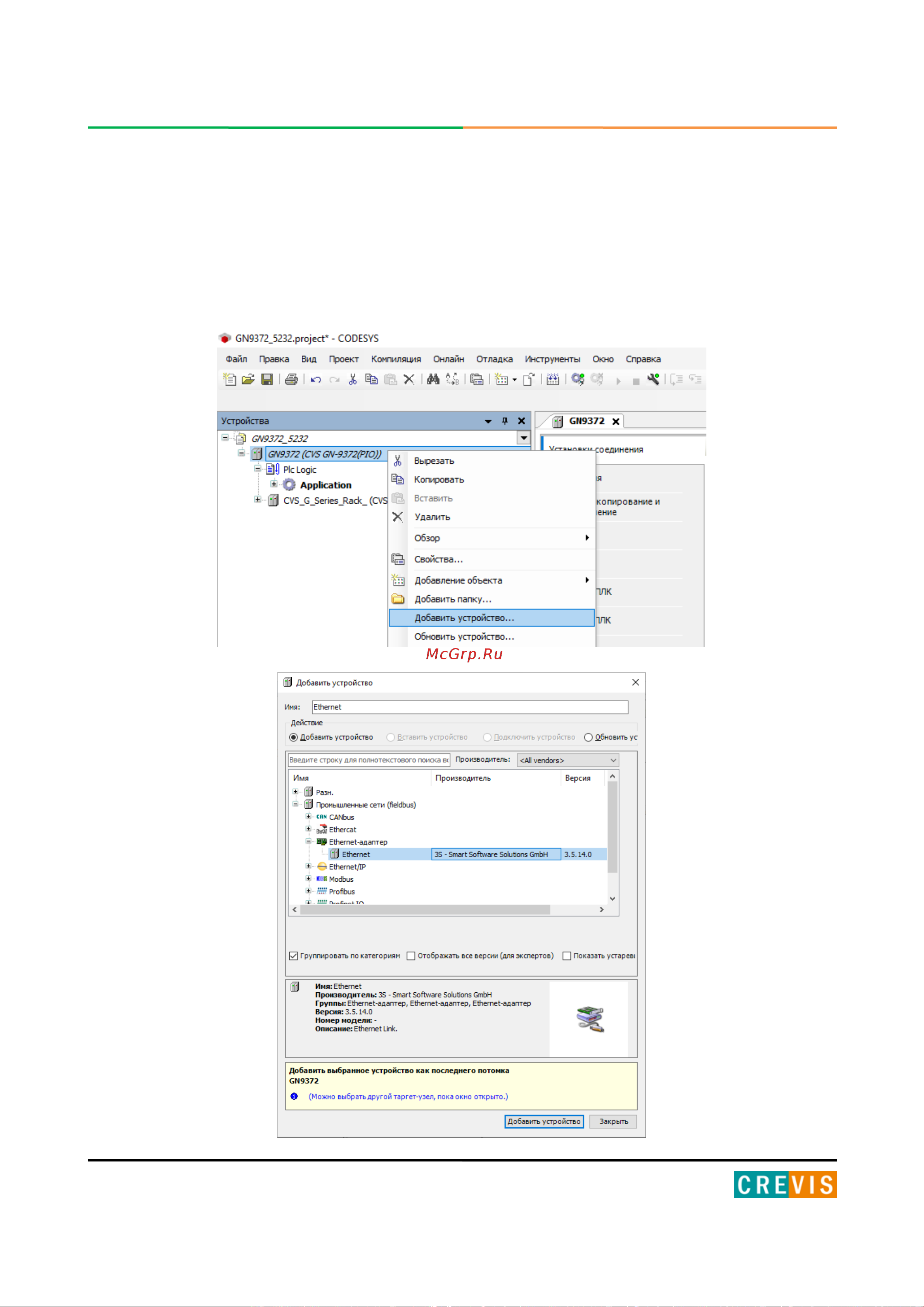Click the Delete X toolbar icon

(408, 379)
